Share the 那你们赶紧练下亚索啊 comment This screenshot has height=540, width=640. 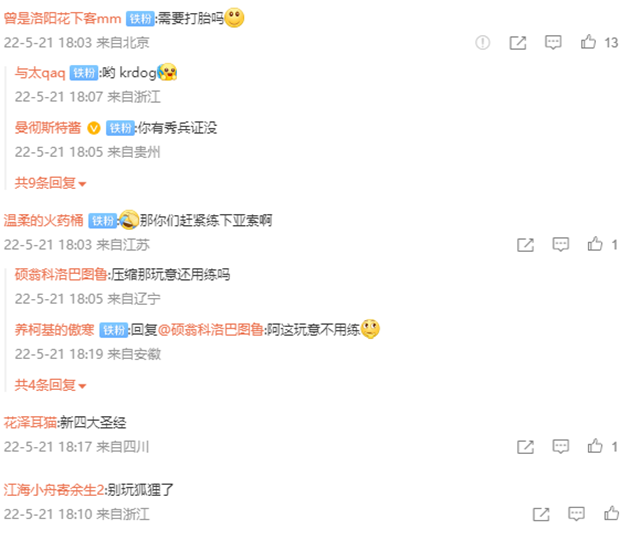click(525, 244)
